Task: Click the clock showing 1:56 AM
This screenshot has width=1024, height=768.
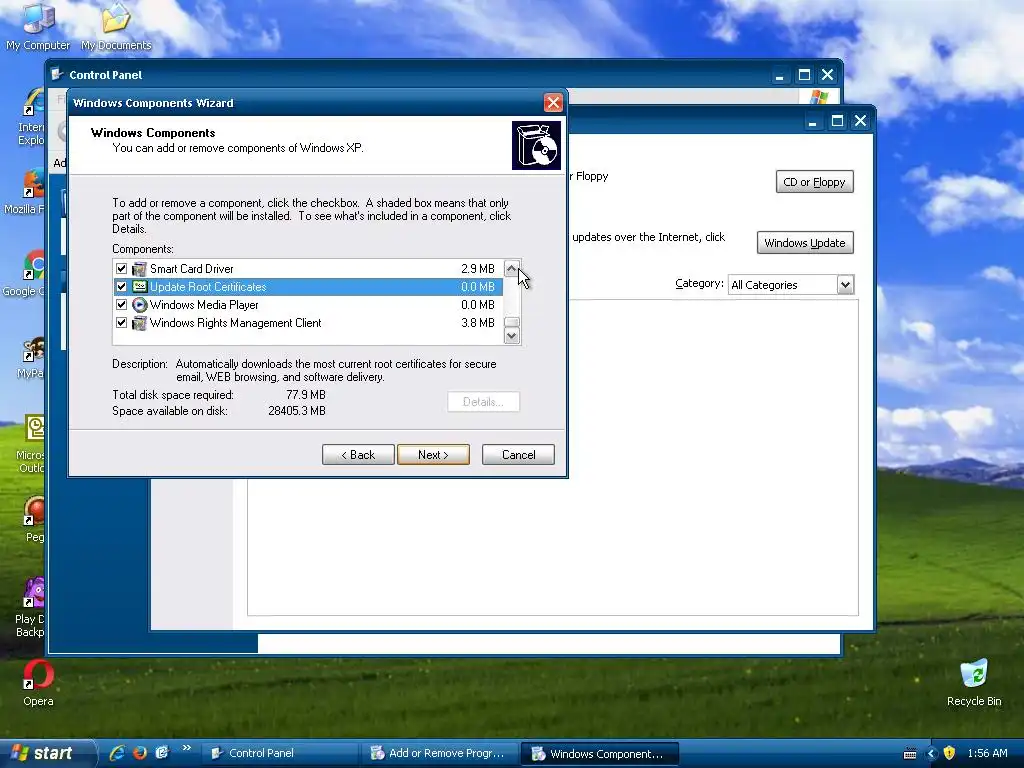Action: point(987,753)
